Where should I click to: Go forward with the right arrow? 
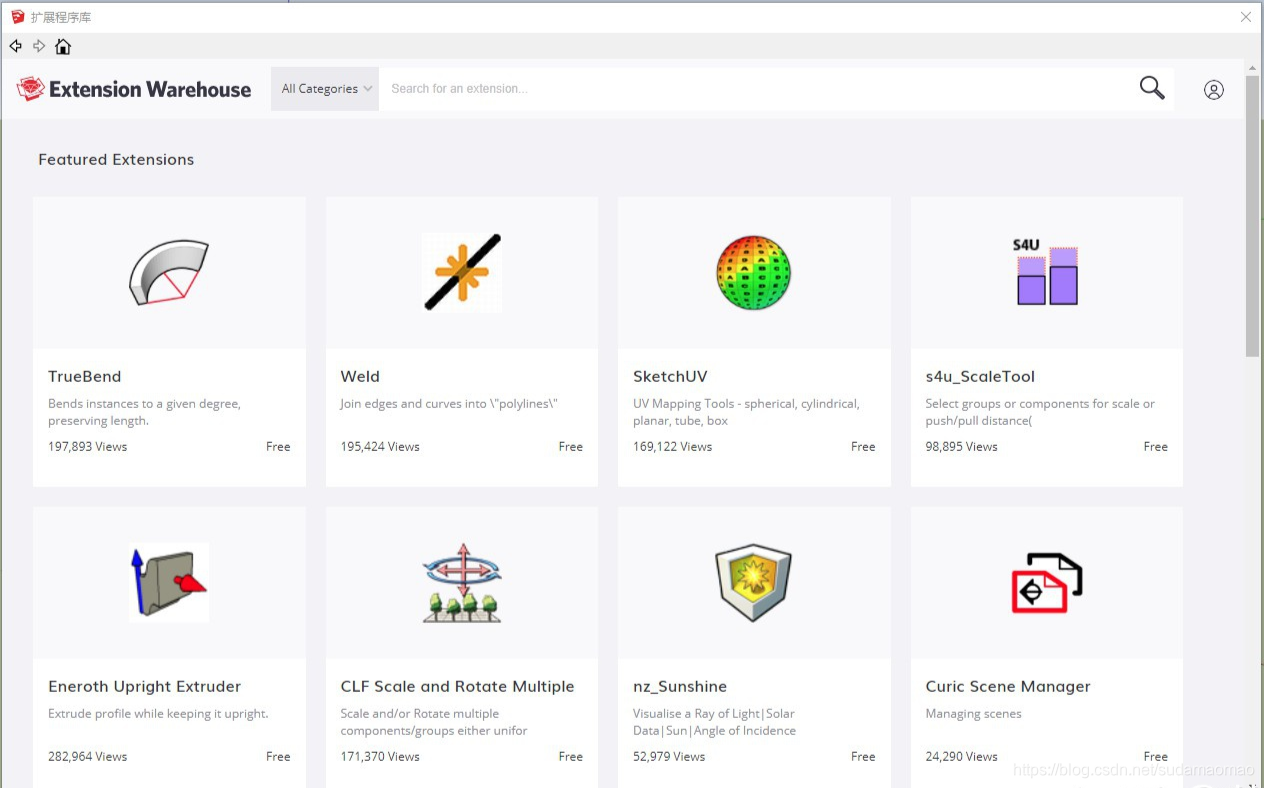(39, 46)
